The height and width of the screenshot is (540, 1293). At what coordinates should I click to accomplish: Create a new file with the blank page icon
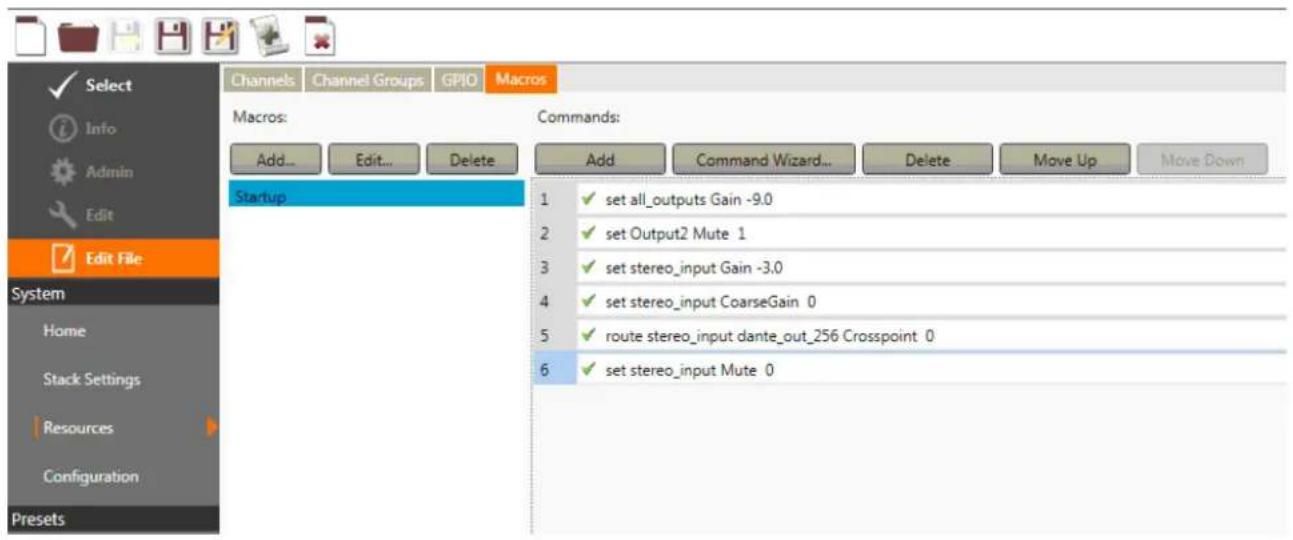[30, 35]
